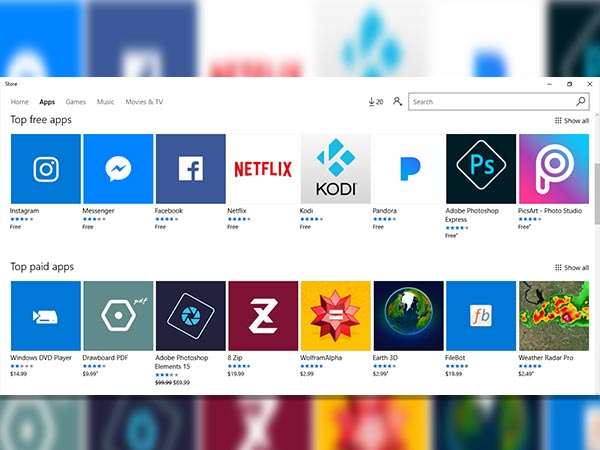This screenshot has height=450, width=600.
Task: Show all top free apps
Action: [572, 121]
